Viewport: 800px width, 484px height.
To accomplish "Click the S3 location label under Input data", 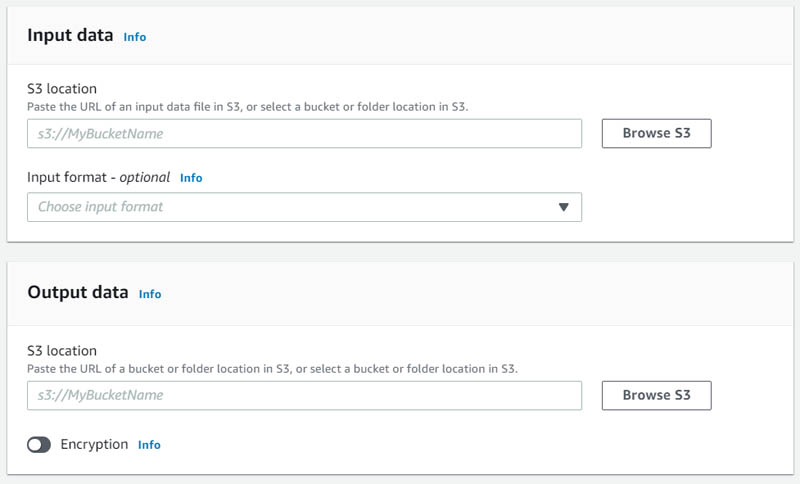I will (x=62, y=89).
